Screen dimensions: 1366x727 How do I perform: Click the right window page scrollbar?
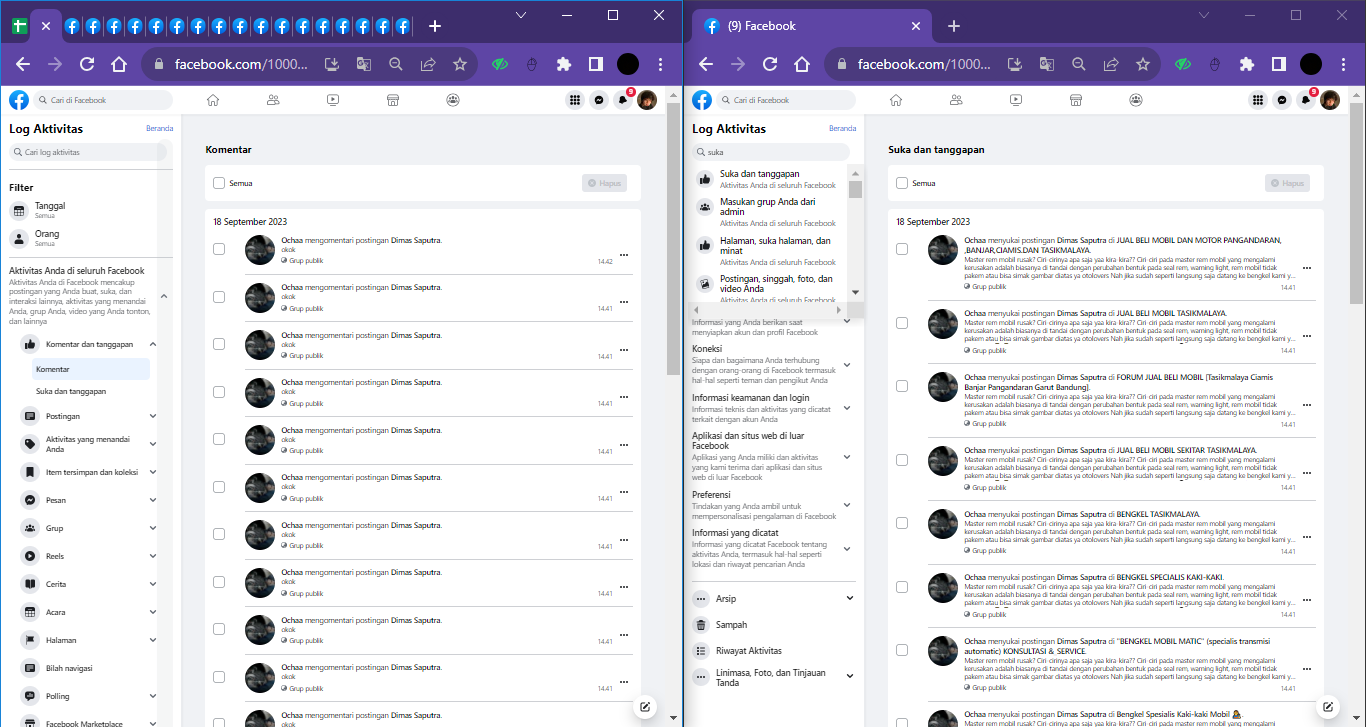(1356, 202)
